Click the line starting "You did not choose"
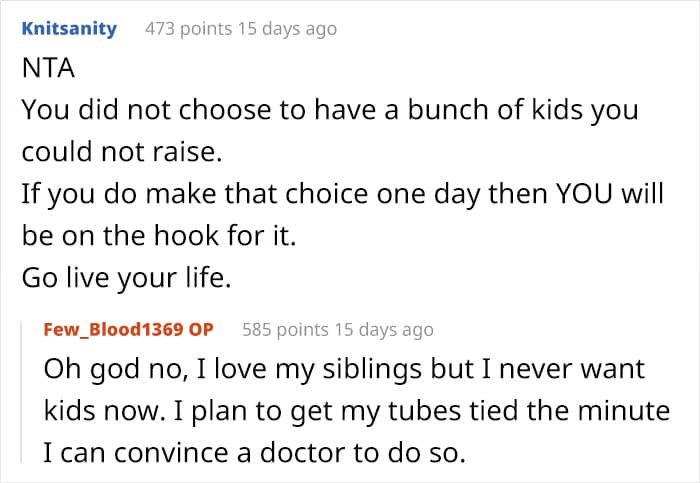 pyautogui.click(x=330, y=110)
